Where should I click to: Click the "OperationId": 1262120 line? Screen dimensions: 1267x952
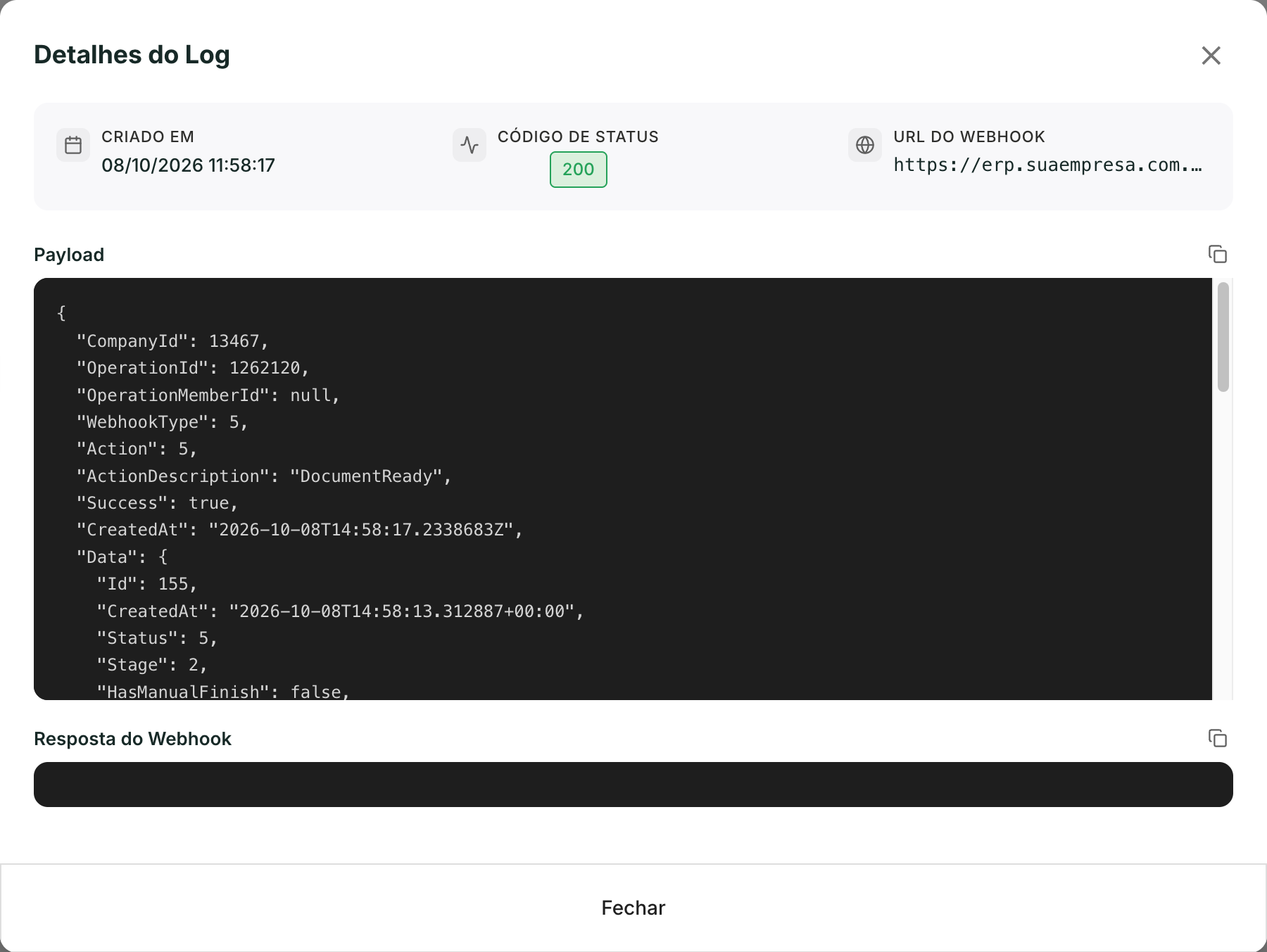(x=193, y=368)
